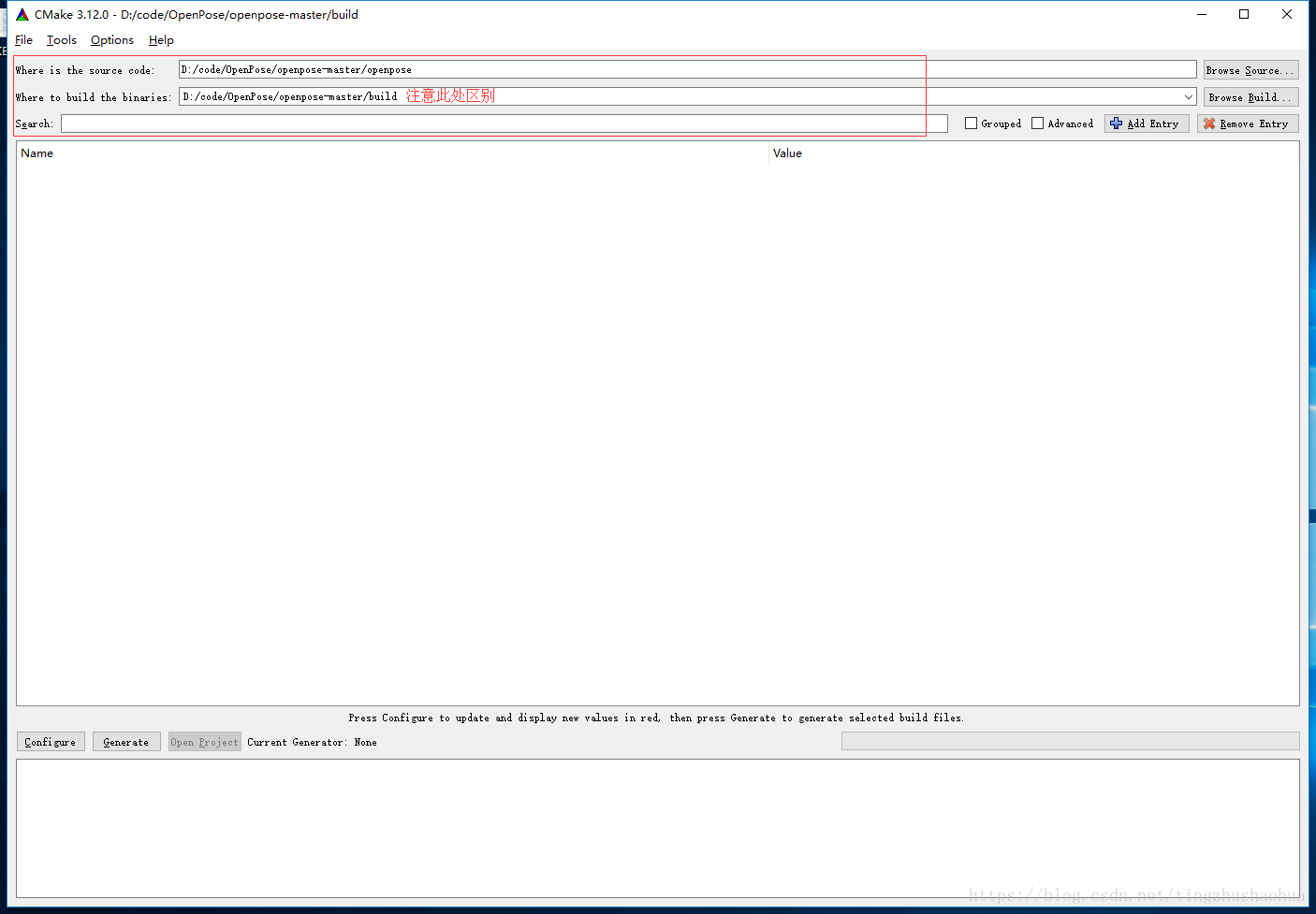Click the CMake logo icon in title bar
The image size is (1316, 914).
22,14
